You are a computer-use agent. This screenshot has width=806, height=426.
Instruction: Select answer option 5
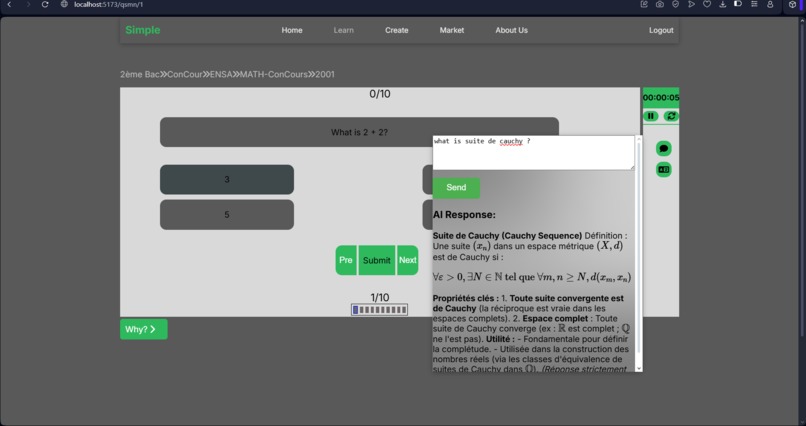tap(227, 215)
